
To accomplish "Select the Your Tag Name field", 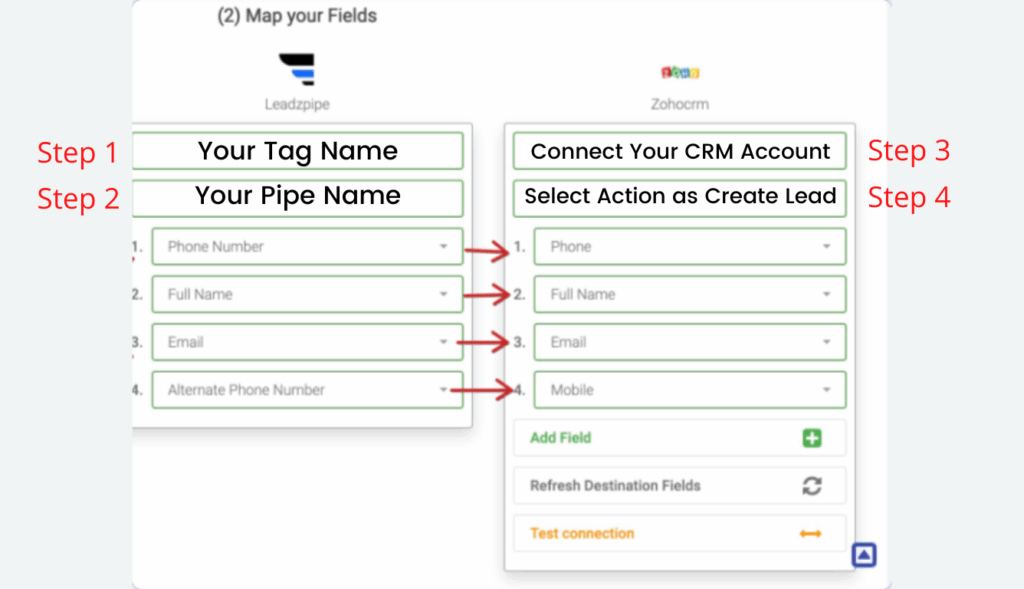I will coord(298,151).
